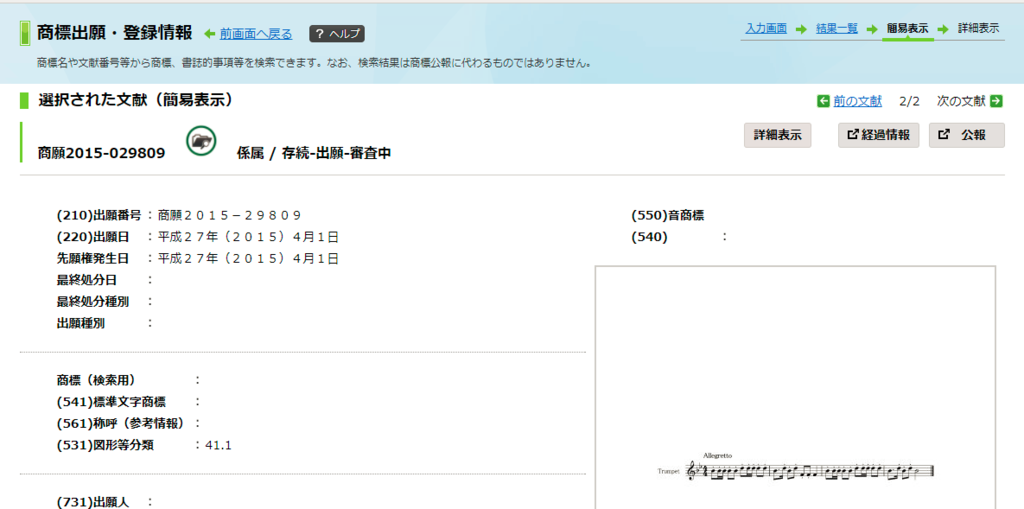Click the 選択された文献（簡易表示） heading
The height and width of the screenshot is (509, 1024).
[x=136, y=100]
